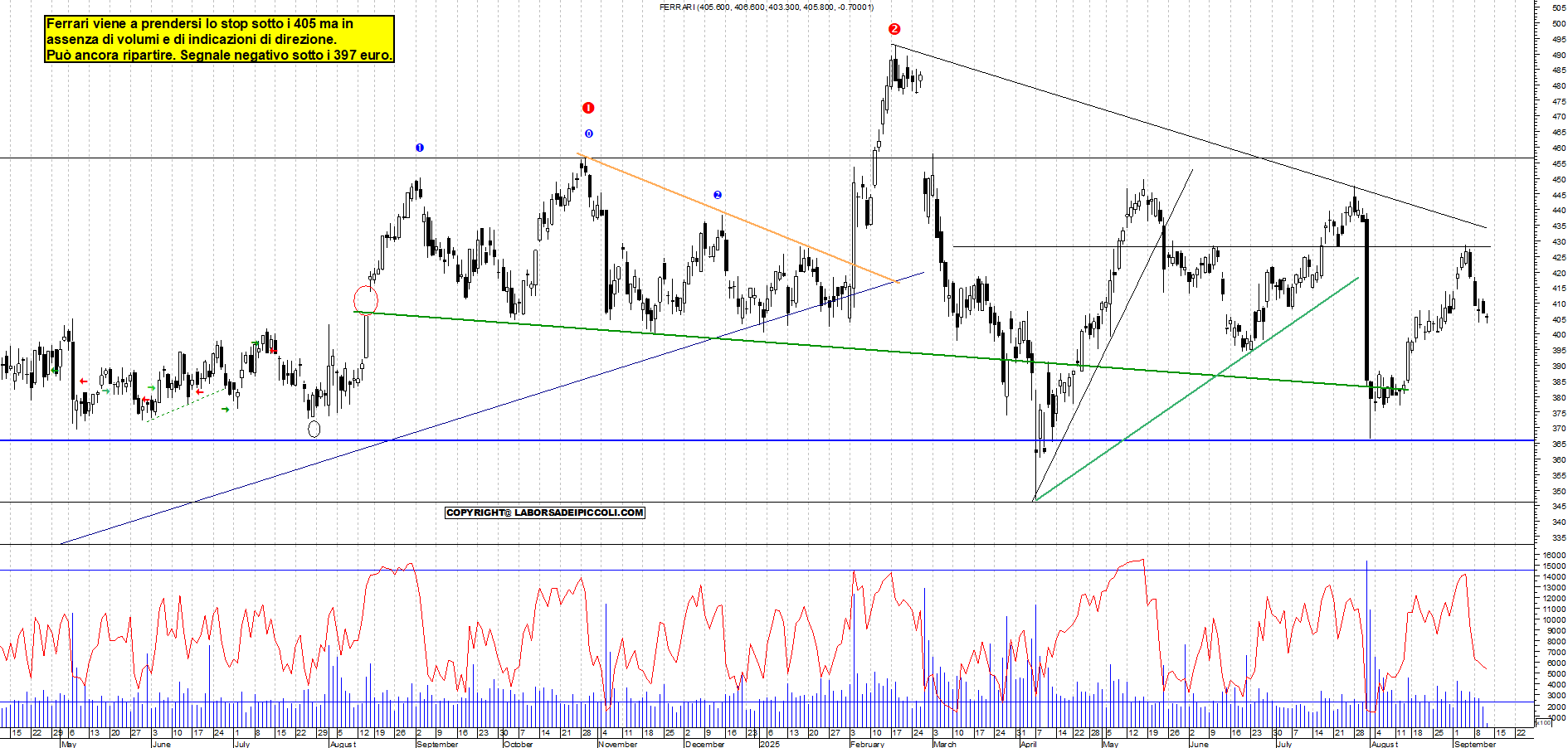Screen dimensions: 1568x748
Task: Select the small black oval under the August low
Action: tap(314, 429)
